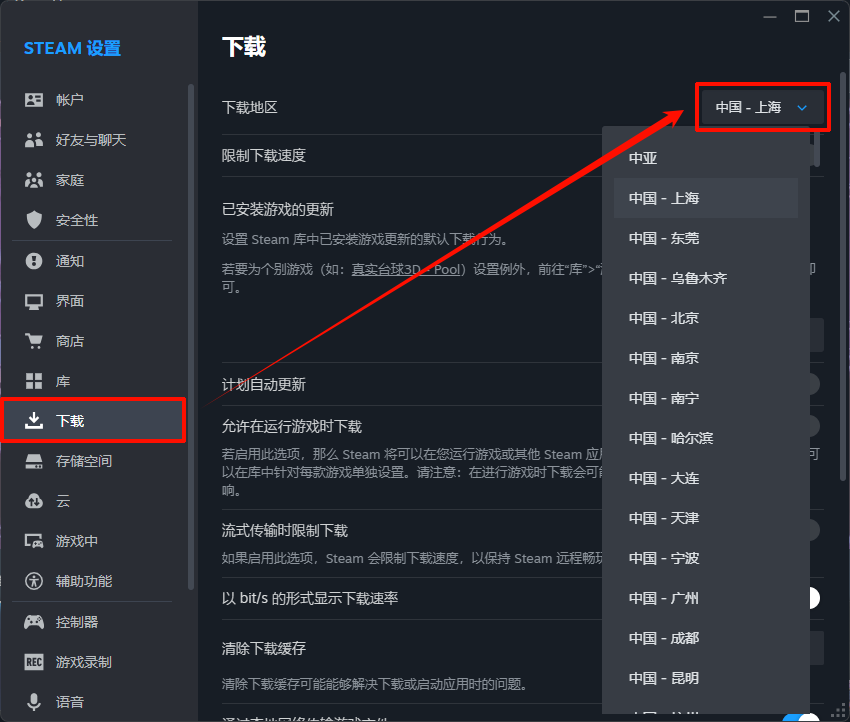
Task: Select 中国 - 上海 in the list
Action: [705, 198]
